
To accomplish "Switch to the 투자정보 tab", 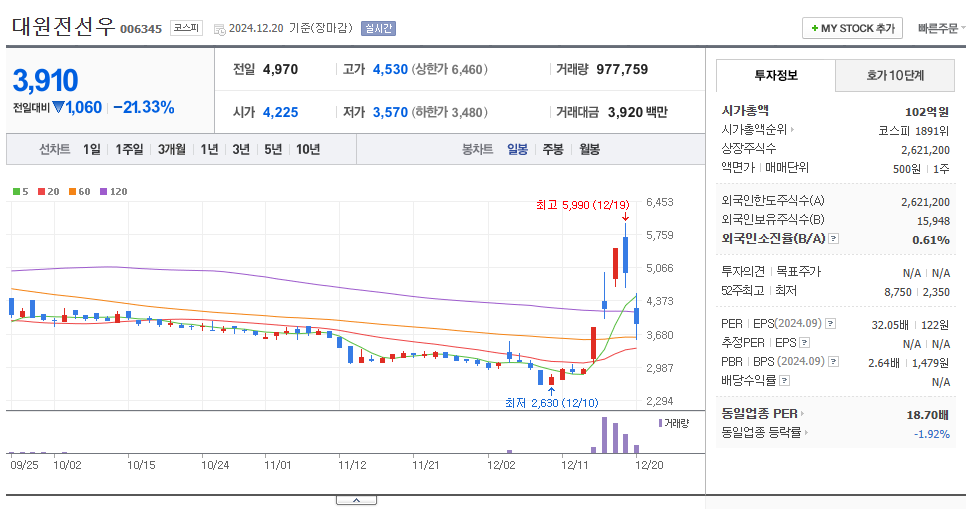I will (x=776, y=76).
